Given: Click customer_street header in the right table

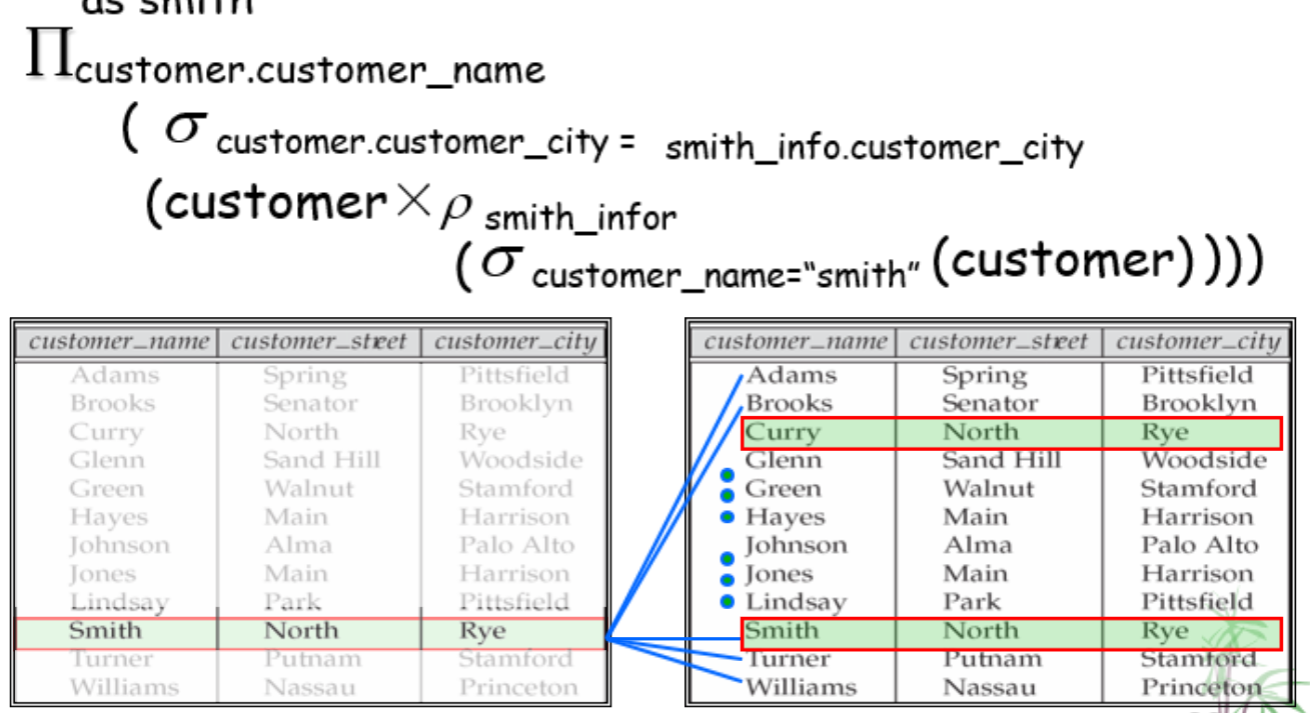Looking at the screenshot, I should pos(999,342).
